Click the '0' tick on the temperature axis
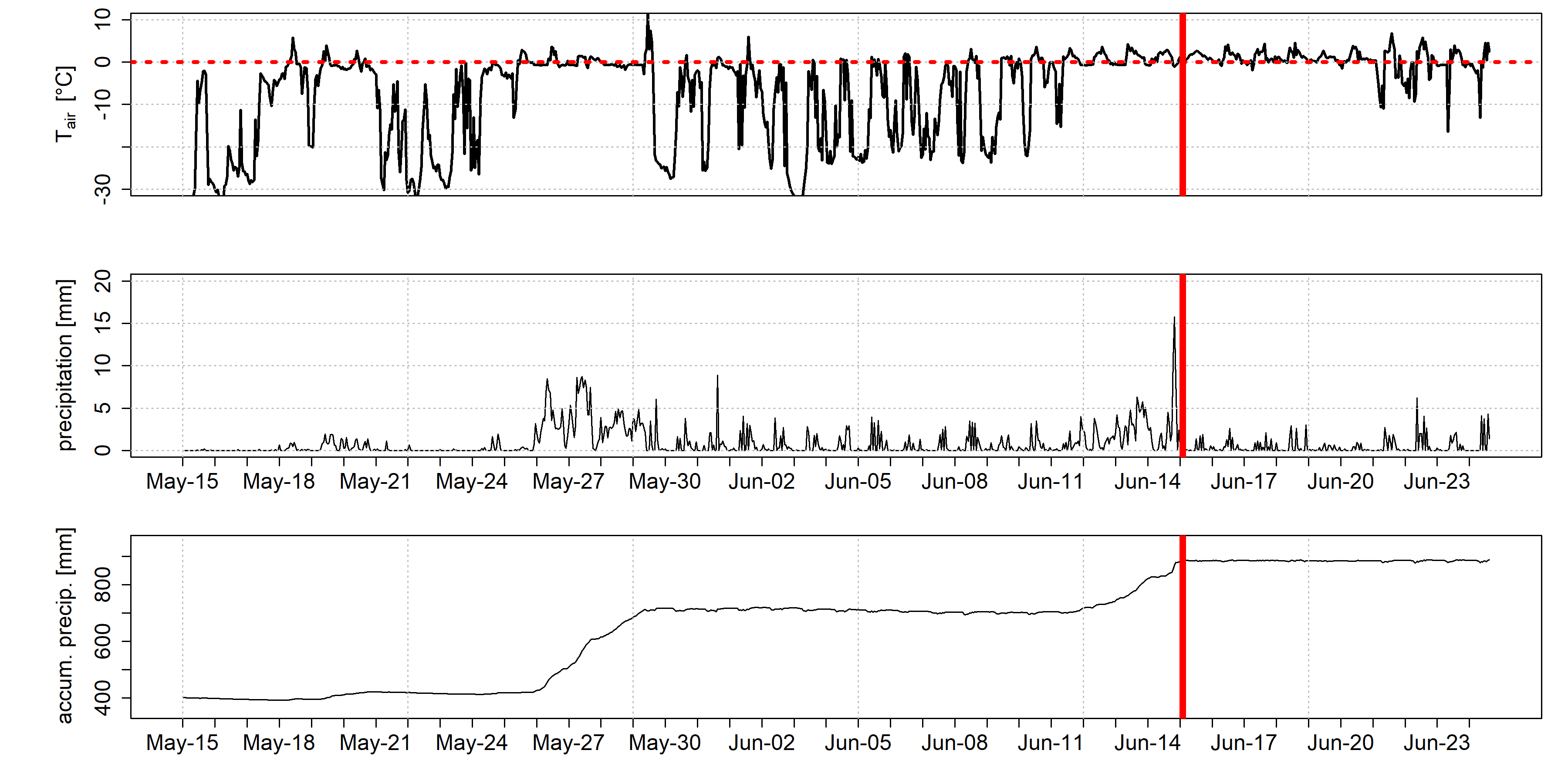 (x=102, y=62)
